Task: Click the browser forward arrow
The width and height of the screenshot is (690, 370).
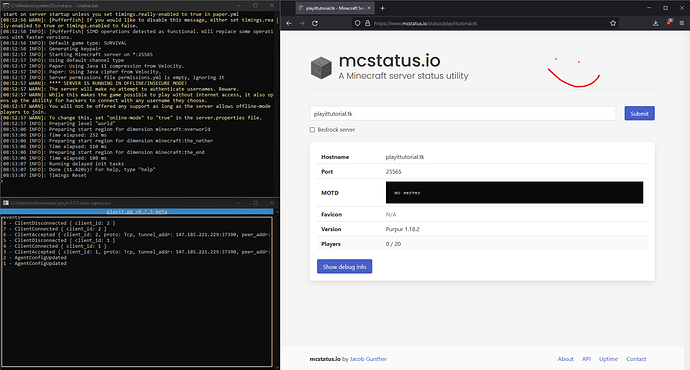Action: click(x=302, y=23)
